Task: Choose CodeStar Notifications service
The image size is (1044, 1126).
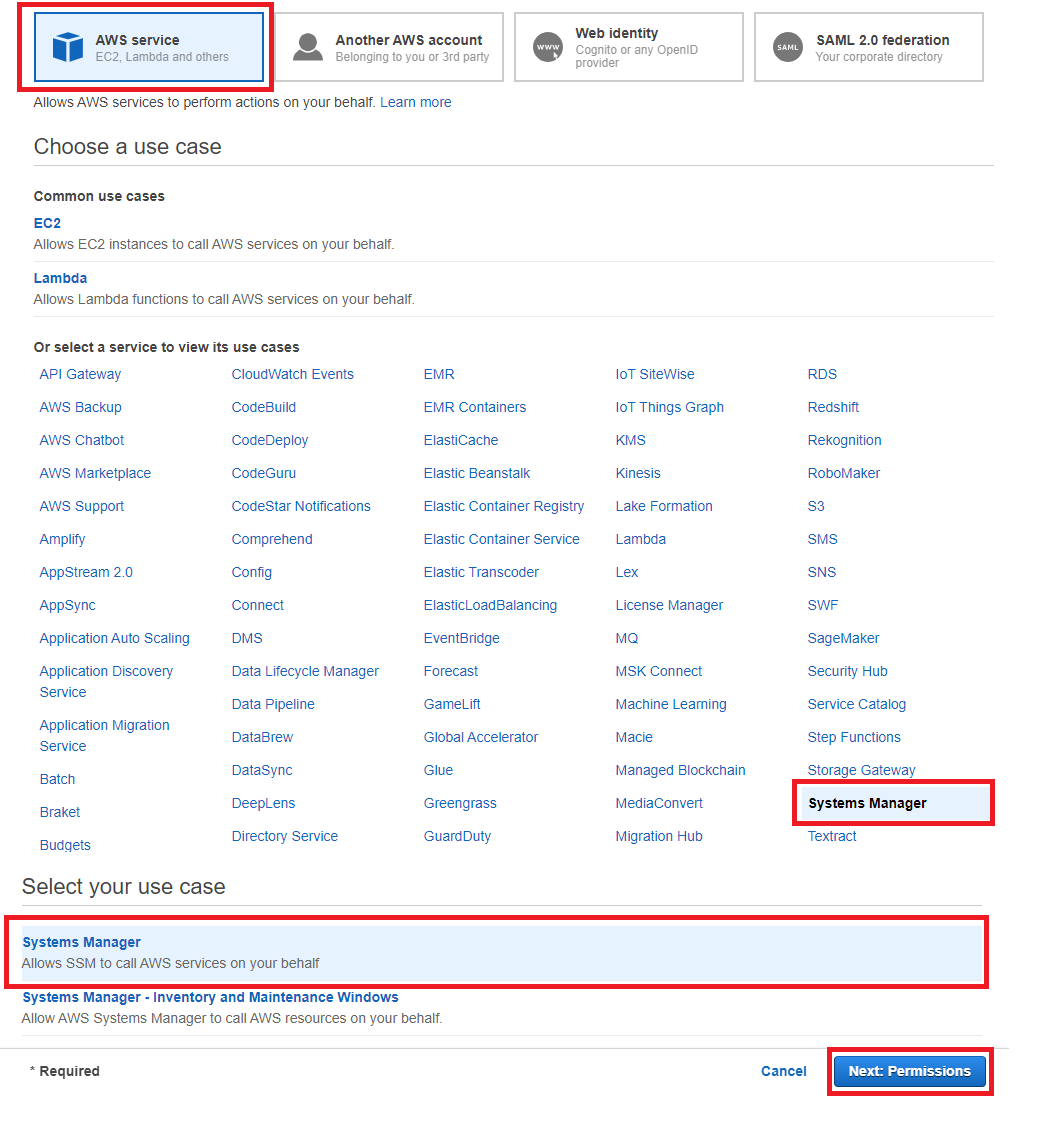Action: point(301,507)
